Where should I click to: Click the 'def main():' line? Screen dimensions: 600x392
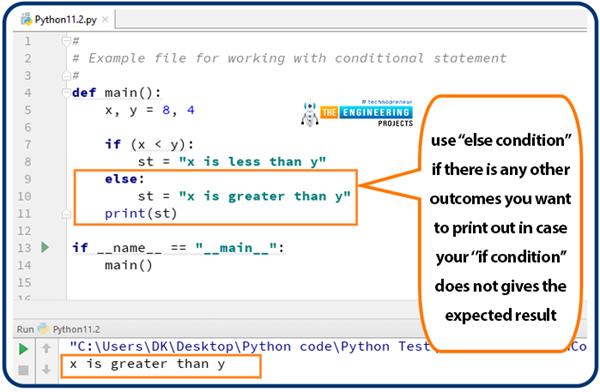coord(117,93)
